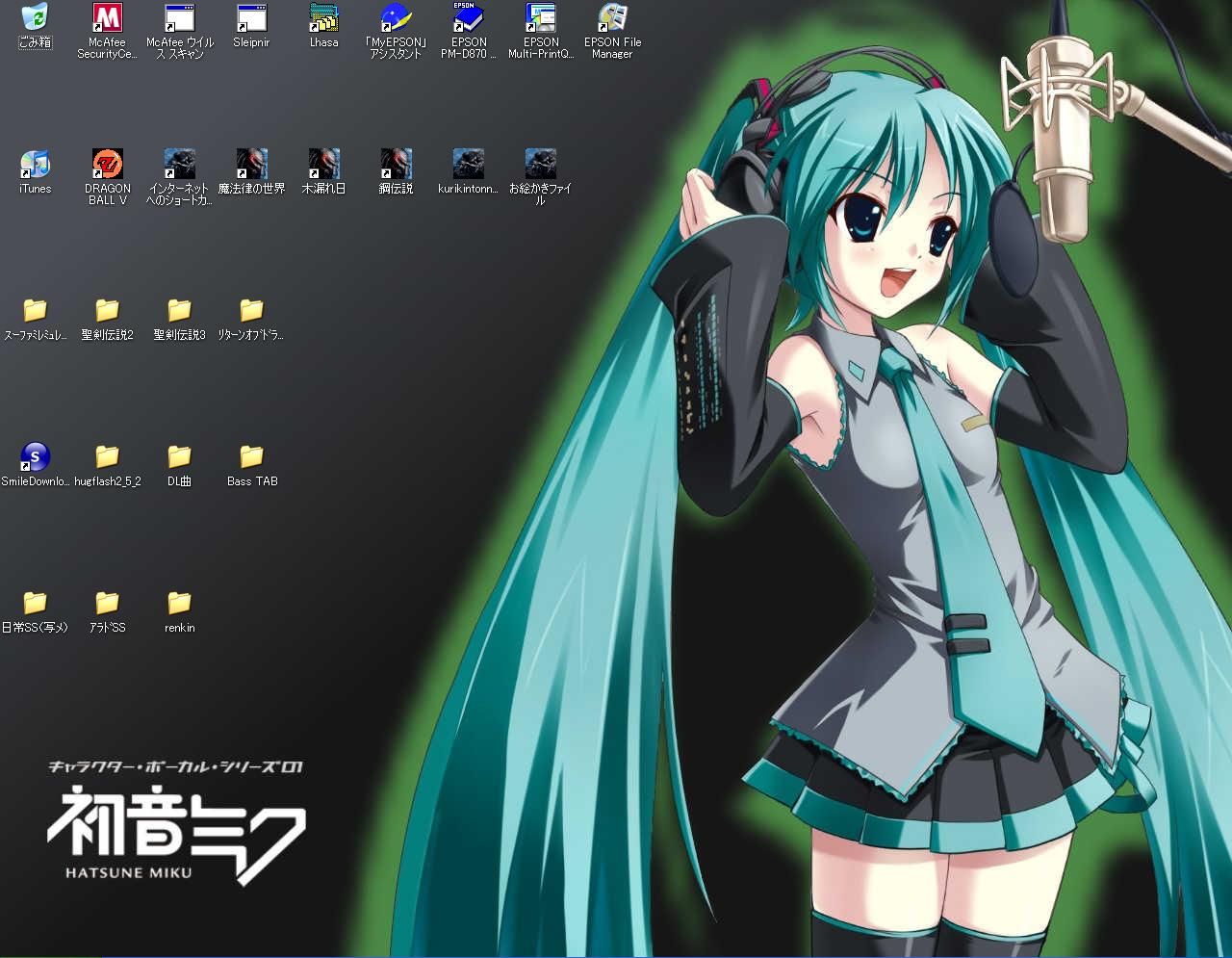Launch the SmileDownloader shortcut
Viewport: 1232px width, 958px height.
35,465
